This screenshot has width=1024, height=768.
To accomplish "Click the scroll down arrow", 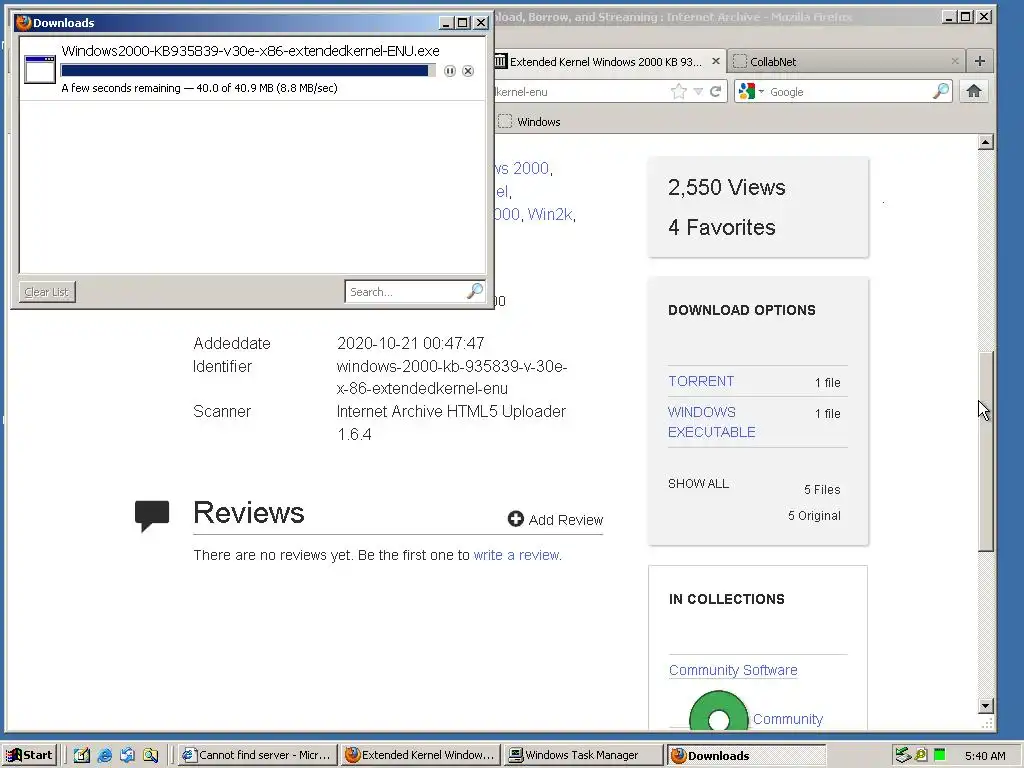I will (x=986, y=705).
